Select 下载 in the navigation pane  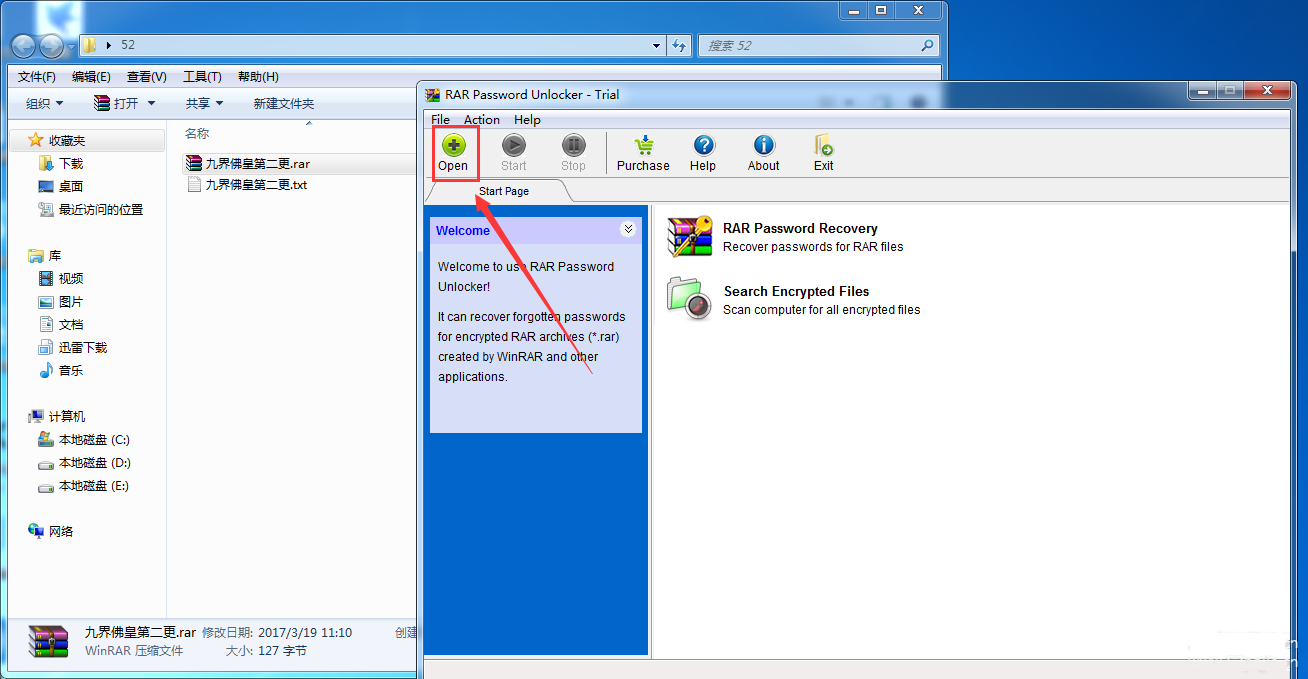[61, 164]
